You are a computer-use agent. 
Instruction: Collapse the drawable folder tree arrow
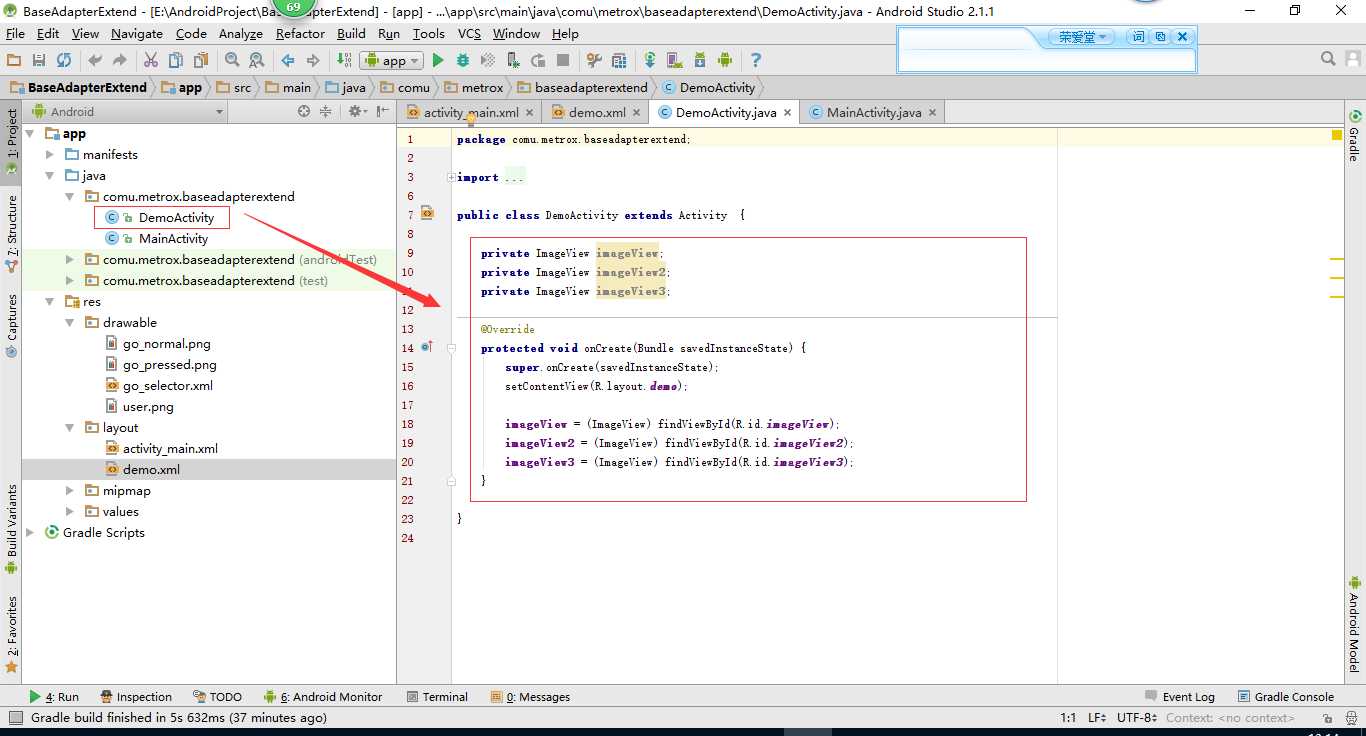click(x=70, y=322)
